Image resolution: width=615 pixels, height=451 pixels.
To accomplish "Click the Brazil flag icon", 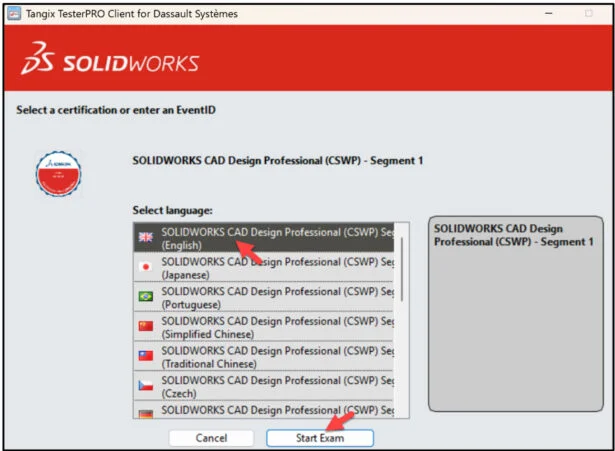I will tap(145, 297).
